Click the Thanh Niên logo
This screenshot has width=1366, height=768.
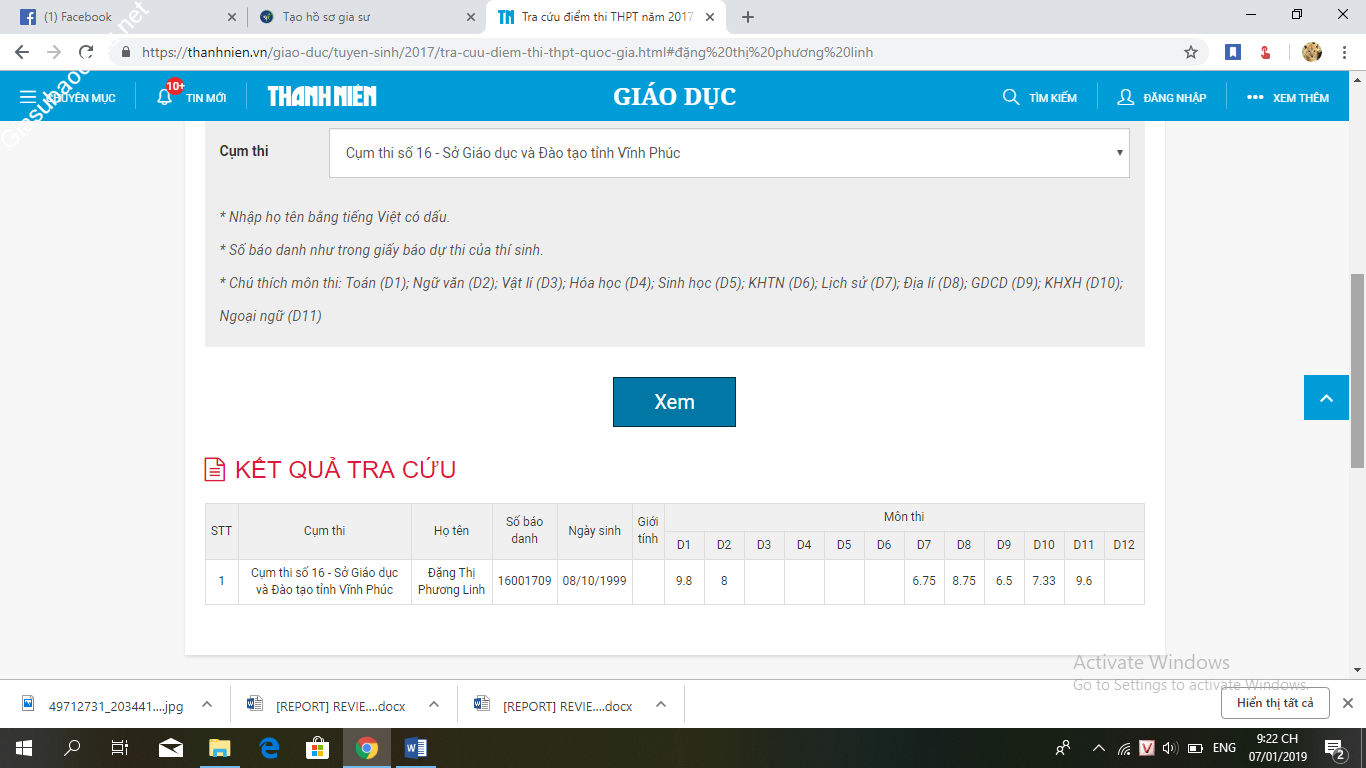point(322,97)
